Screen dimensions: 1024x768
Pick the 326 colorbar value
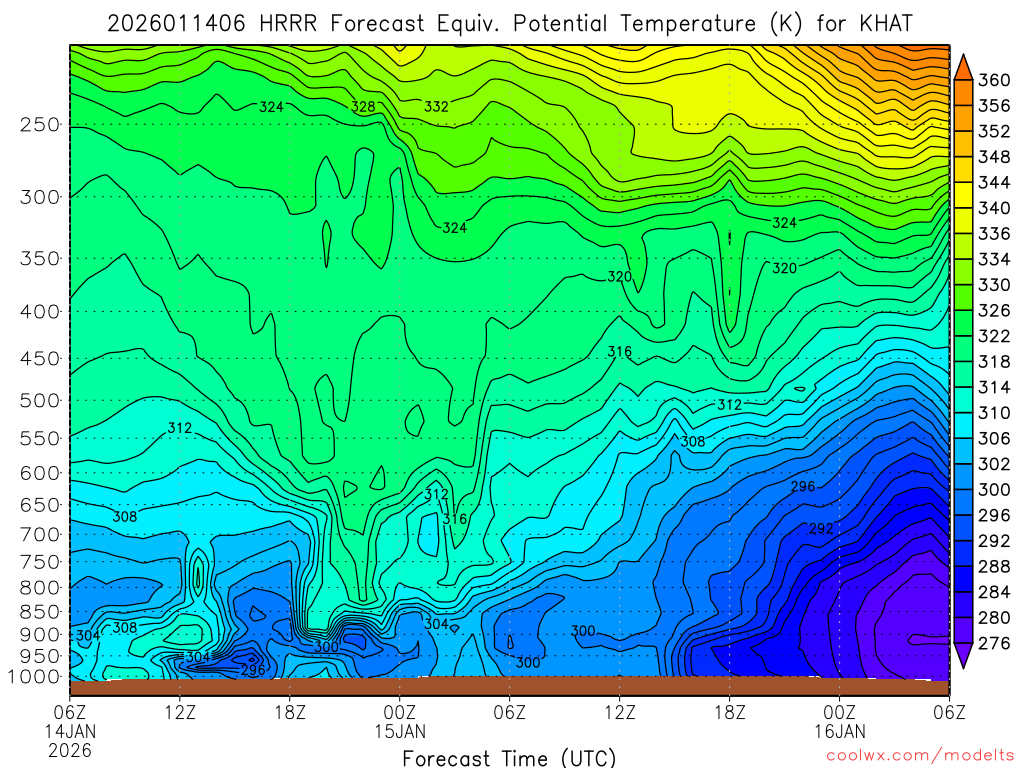click(x=993, y=310)
